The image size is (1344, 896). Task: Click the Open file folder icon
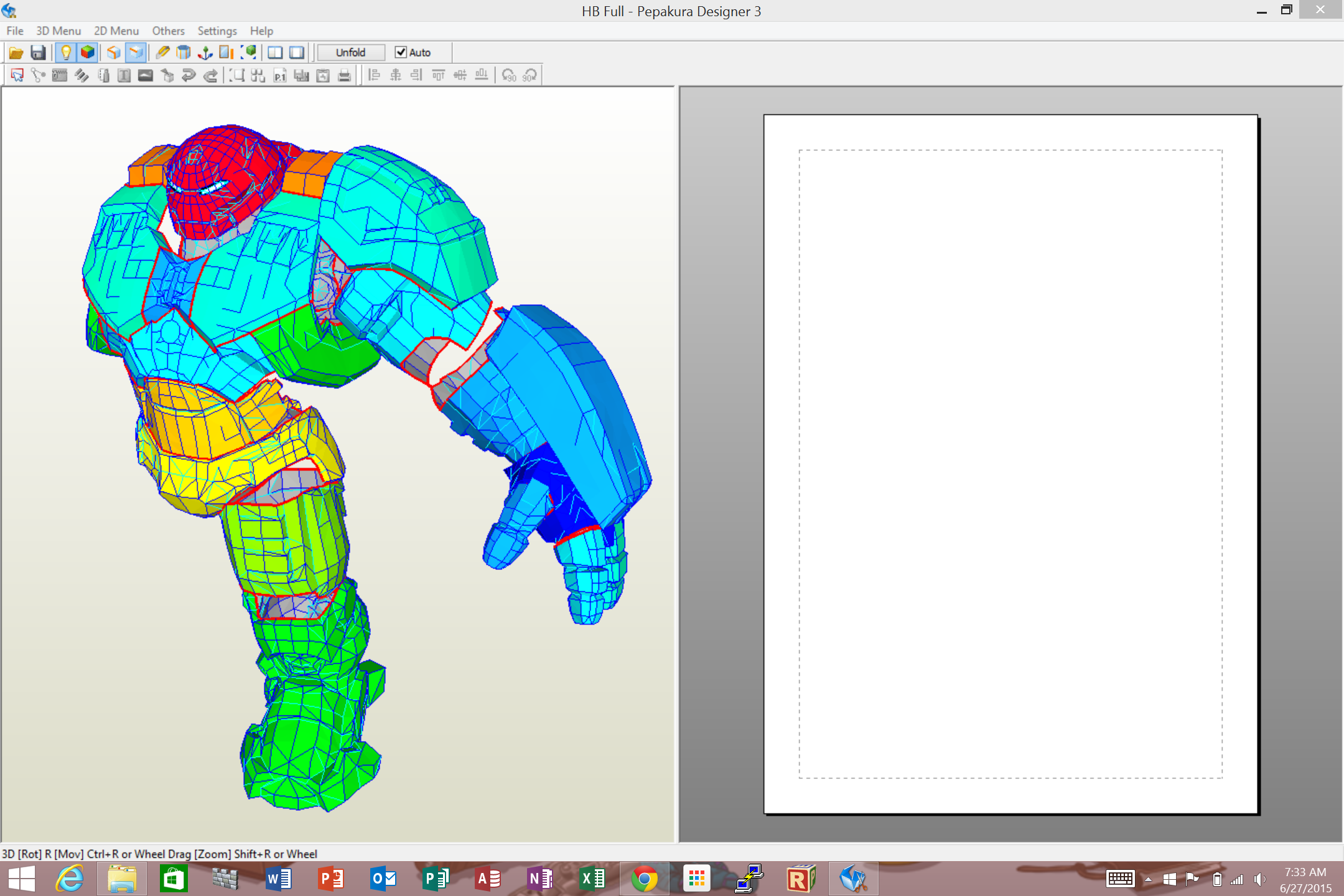(x=16, y=53)
